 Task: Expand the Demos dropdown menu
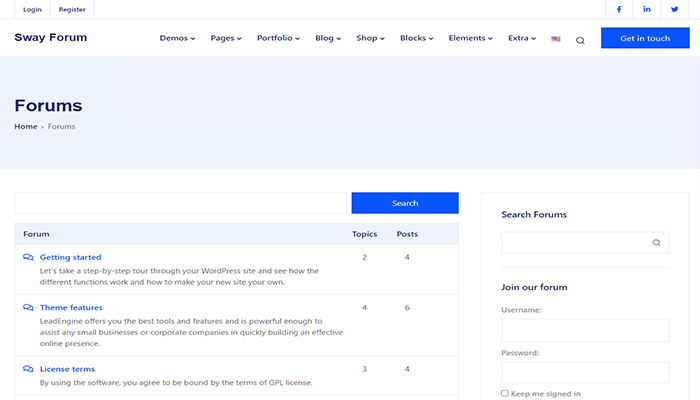pyautogui.click(x=177, y=38)
